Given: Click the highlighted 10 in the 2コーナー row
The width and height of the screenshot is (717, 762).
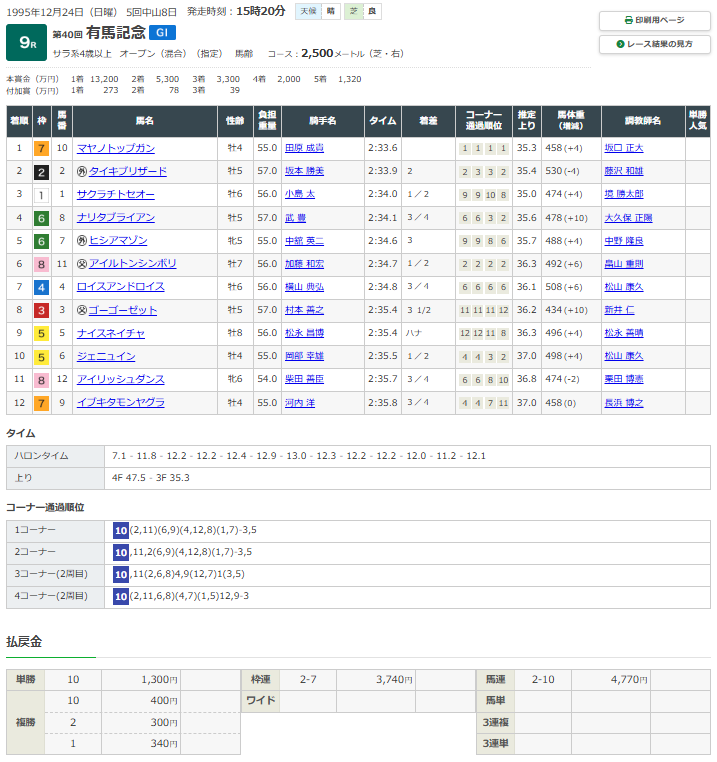Looking at the screenshot, I should click(121, 552).
